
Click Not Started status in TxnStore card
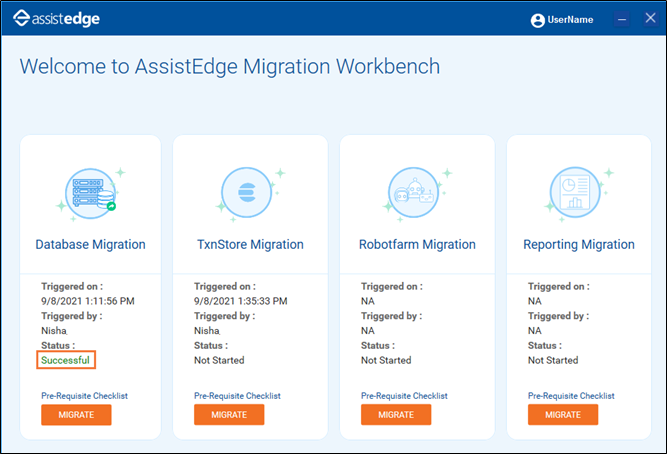click(x=219, y=360)
